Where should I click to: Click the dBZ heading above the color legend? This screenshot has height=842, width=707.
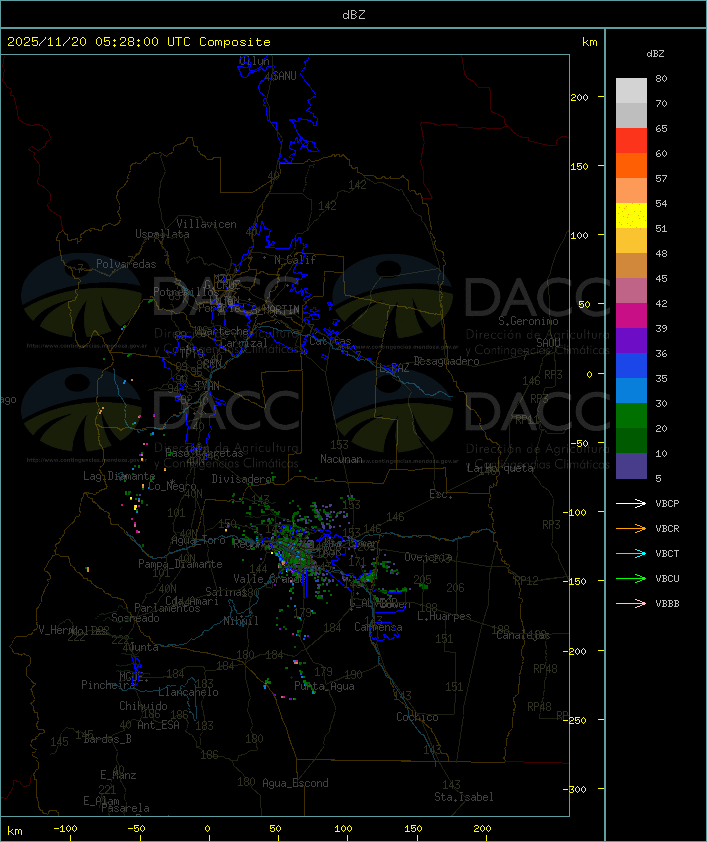click(x=655, y=54)
